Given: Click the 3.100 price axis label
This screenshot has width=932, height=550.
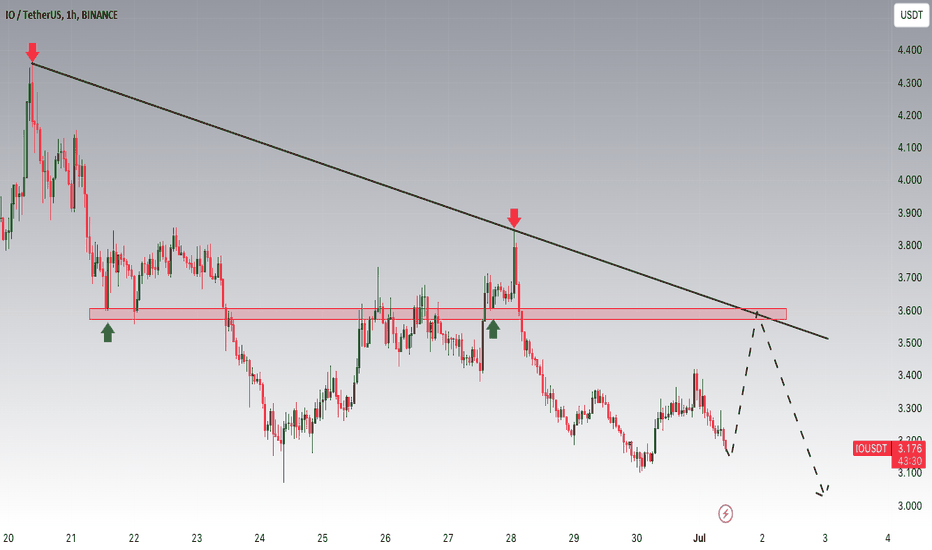Looking at the screenshot, I should 909,473.
